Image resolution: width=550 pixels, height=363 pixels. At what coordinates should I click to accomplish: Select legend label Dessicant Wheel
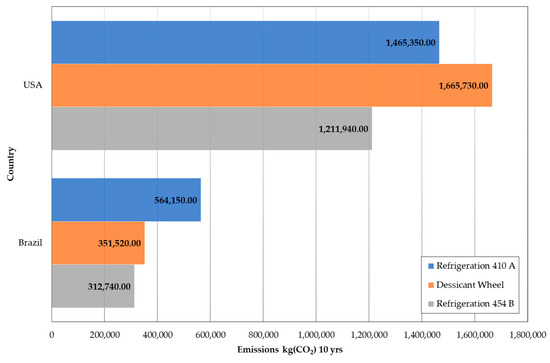[470, 285]
